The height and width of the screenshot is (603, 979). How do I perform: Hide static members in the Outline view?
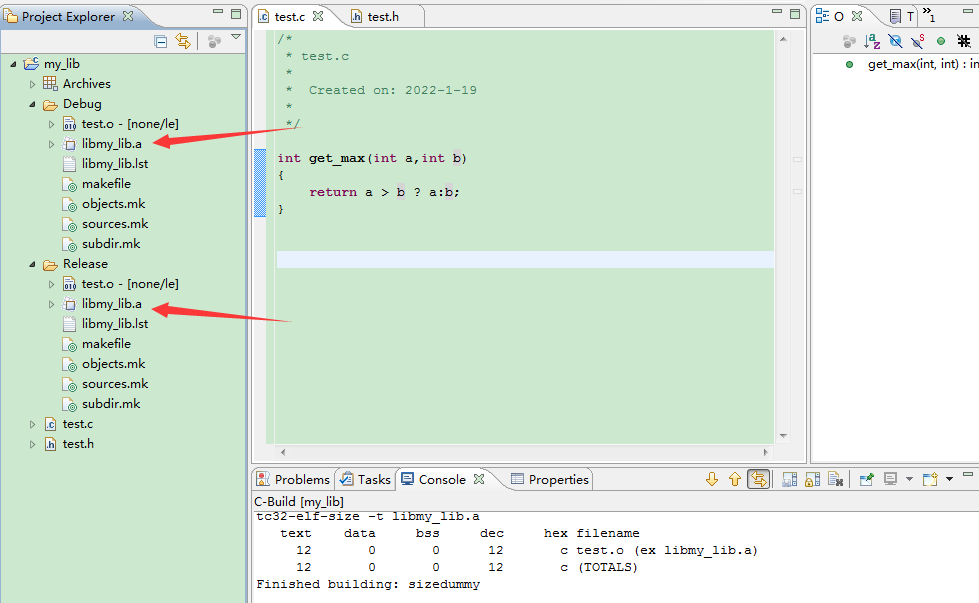point(919,40)
